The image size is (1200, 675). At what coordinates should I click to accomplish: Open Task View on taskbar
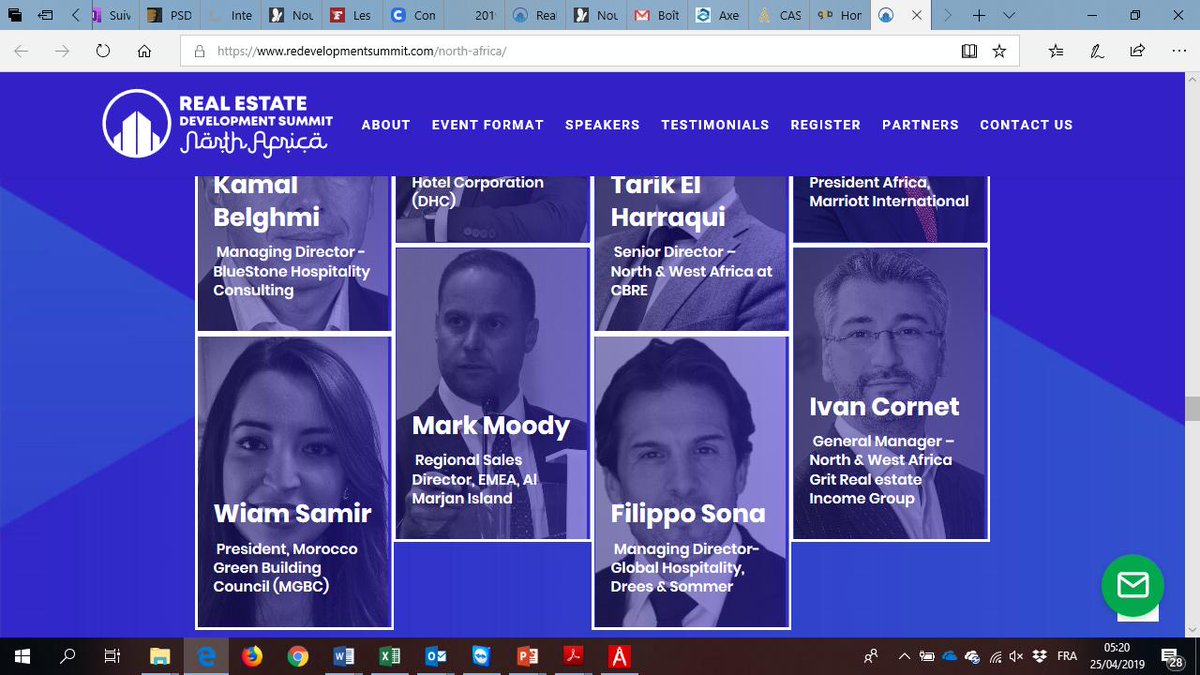pyautogui.click(x=113, y=656)
